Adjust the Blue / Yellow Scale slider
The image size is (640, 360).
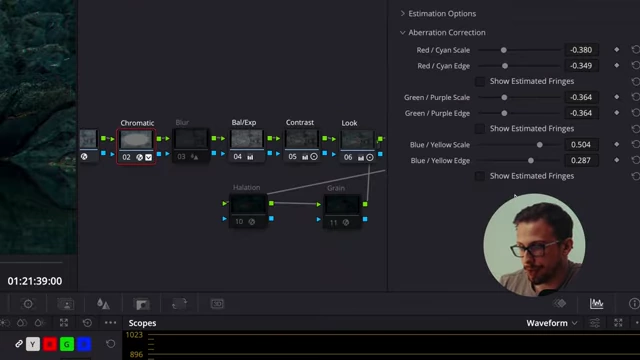click(519, 144)
